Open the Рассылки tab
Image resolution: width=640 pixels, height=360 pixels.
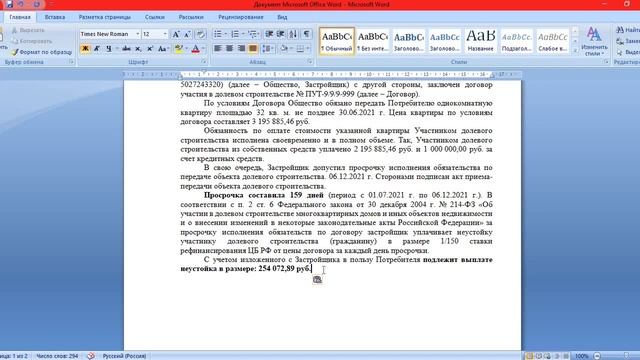(x=191, y=17)
